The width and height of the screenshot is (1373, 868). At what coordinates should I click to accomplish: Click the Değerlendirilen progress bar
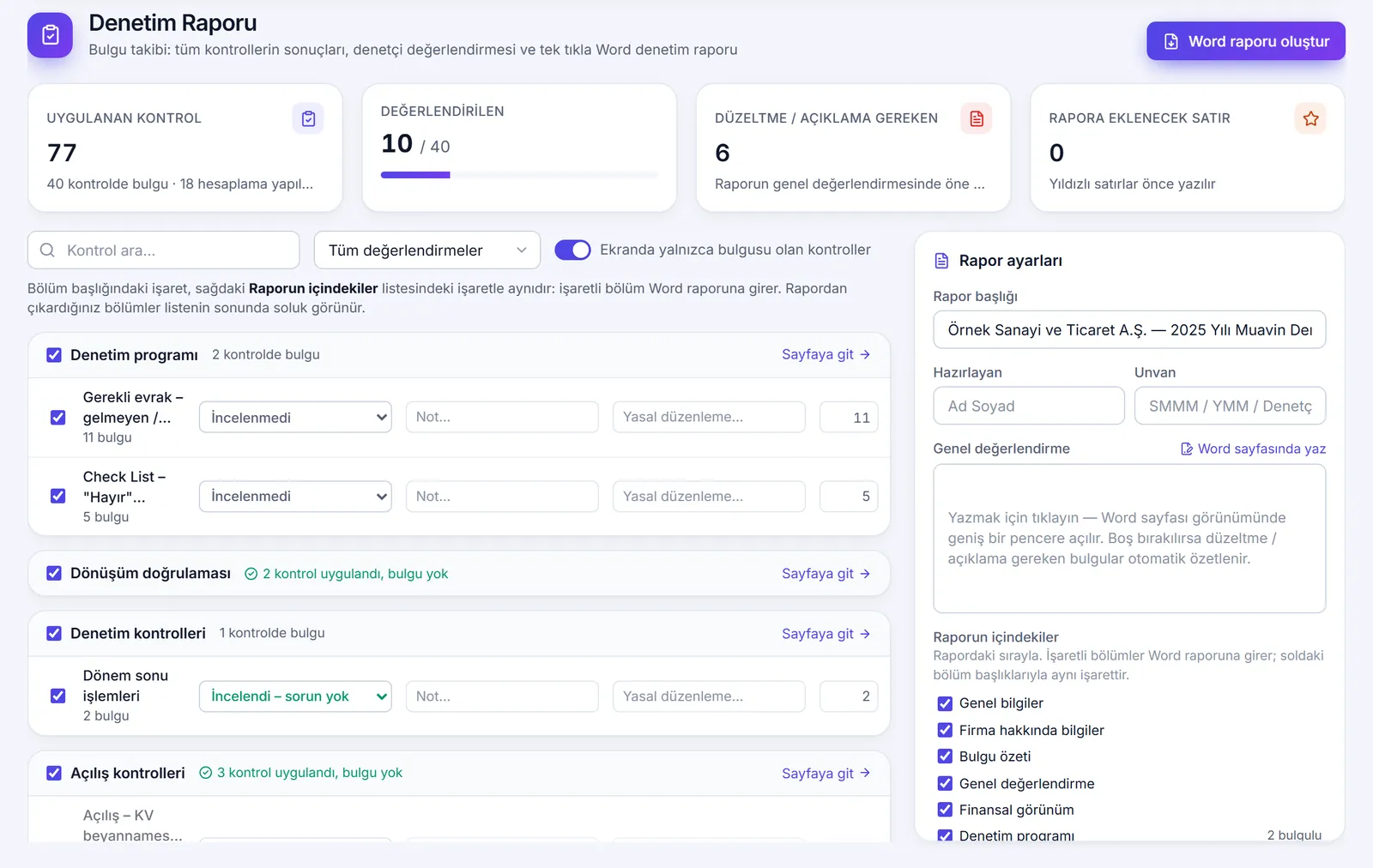click(x=519, y=175)
